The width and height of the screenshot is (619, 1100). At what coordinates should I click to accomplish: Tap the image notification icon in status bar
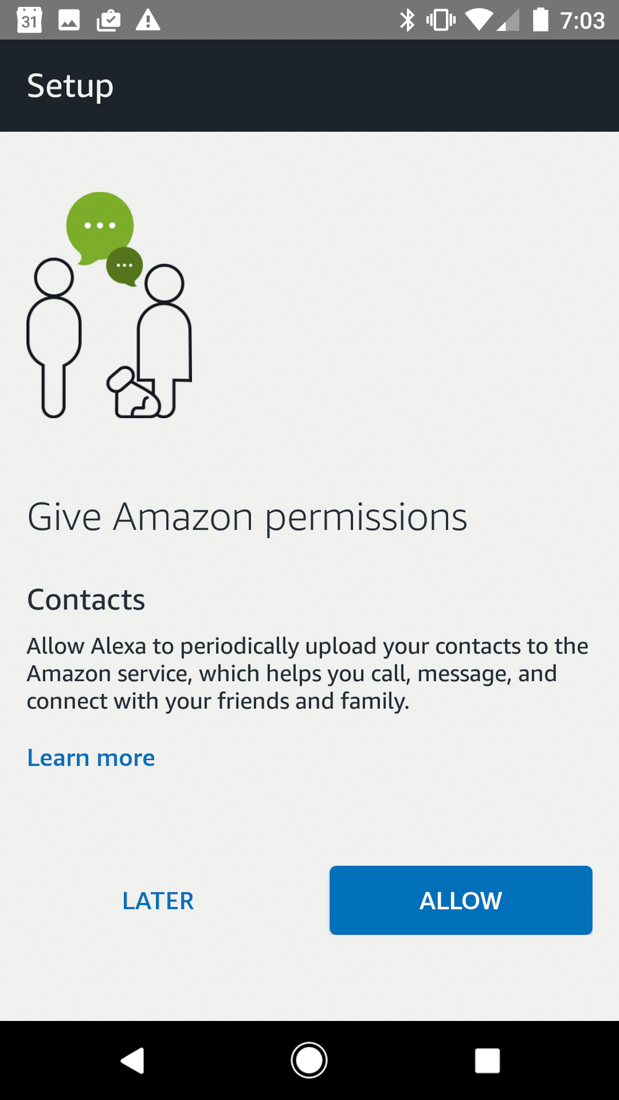pos(69,20)
